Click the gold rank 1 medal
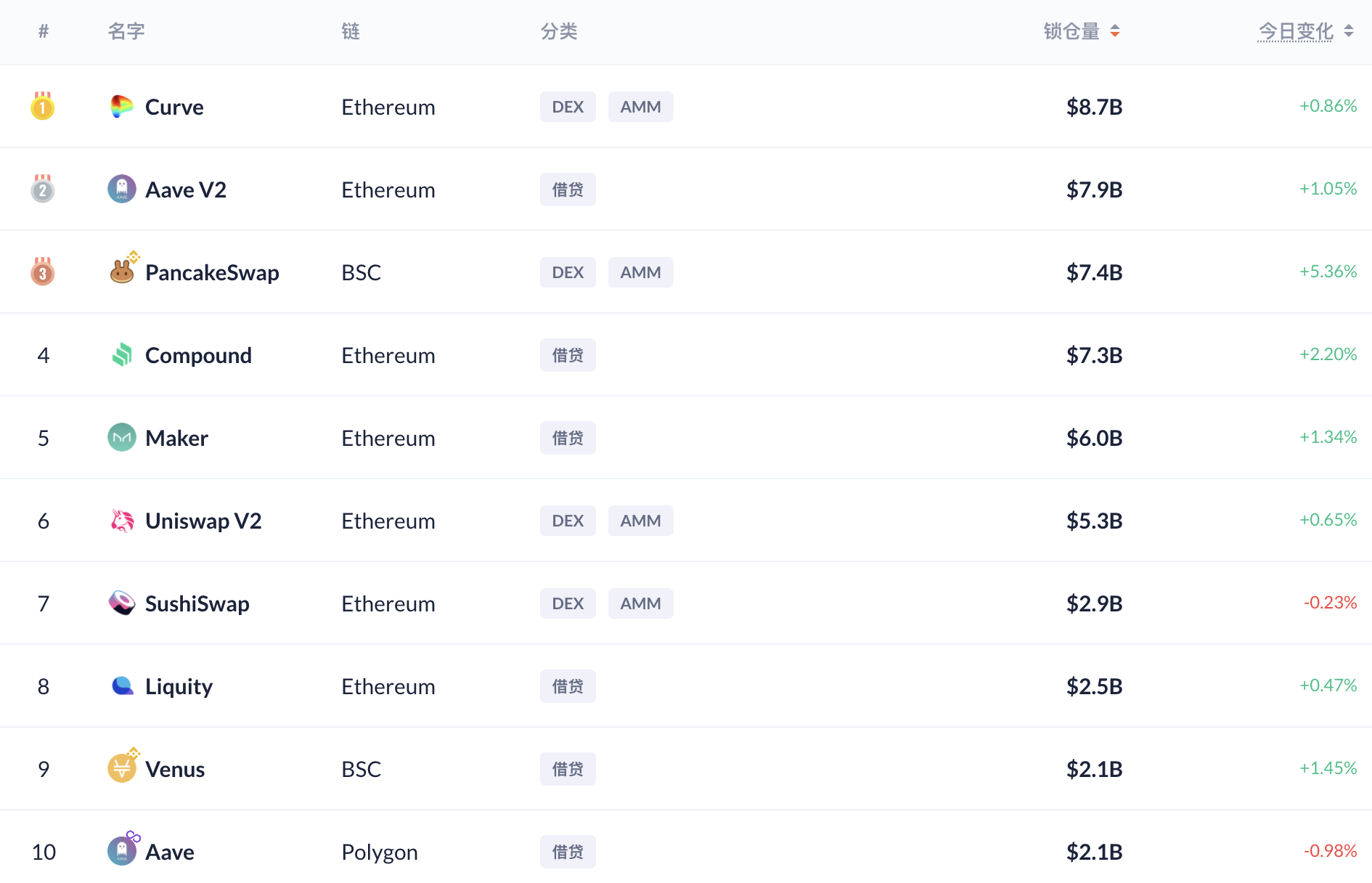Screen dimensions: 1372x883 click(x=43, y=106)
